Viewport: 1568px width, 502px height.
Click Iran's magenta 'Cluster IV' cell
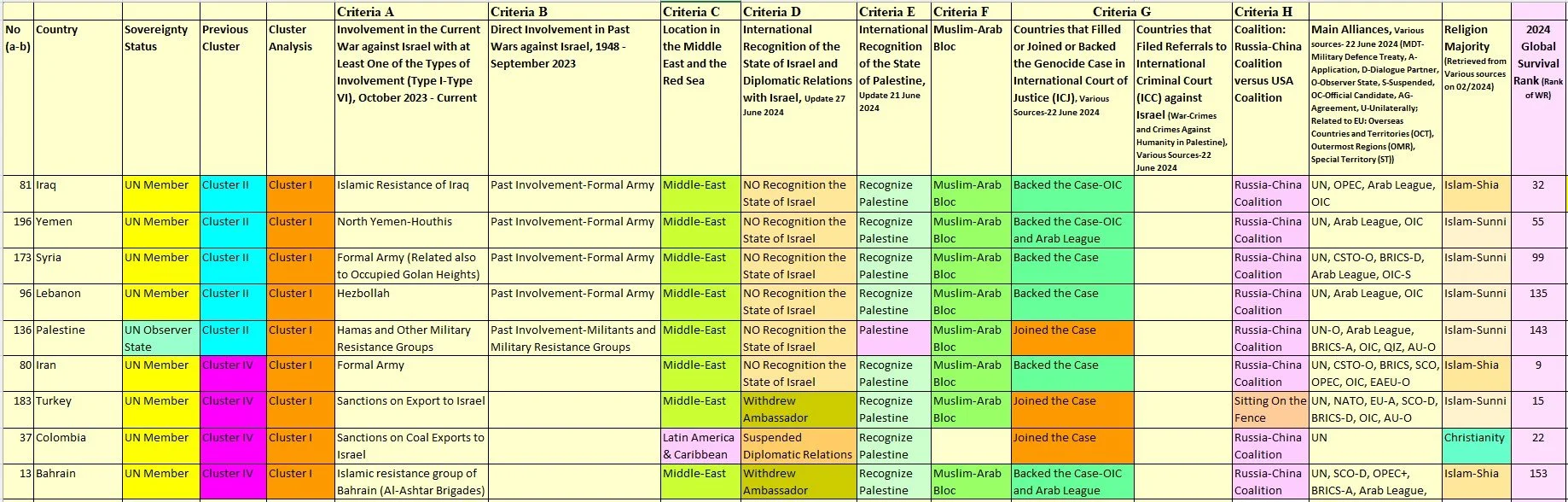pyautogui.click(x=233, y=374)
